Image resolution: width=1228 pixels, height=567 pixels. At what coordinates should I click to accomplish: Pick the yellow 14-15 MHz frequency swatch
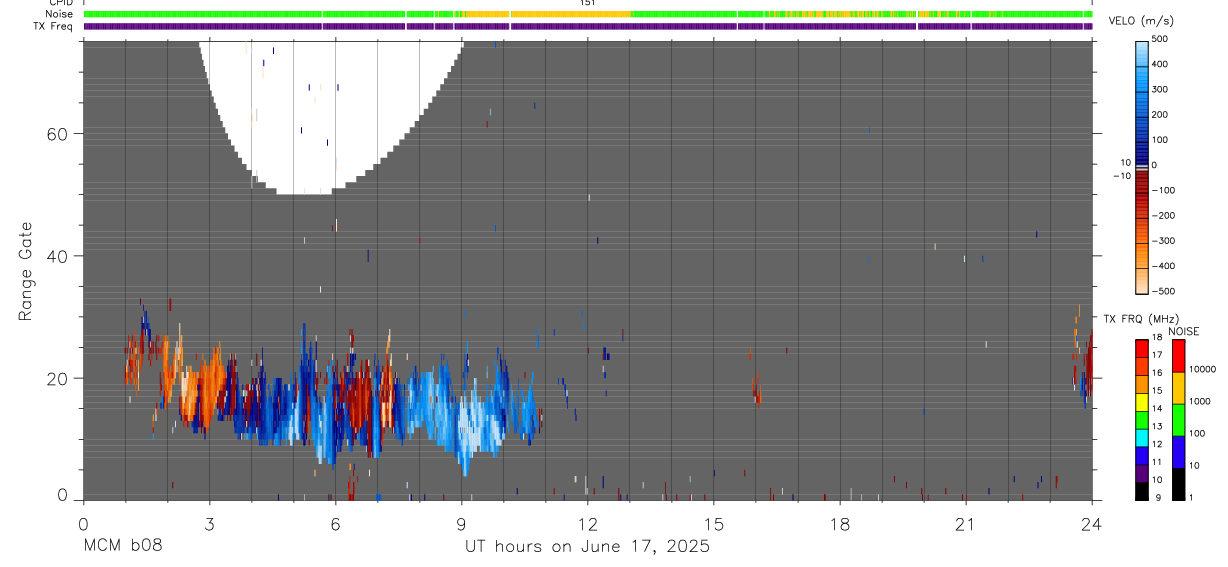pos(1141,402)
